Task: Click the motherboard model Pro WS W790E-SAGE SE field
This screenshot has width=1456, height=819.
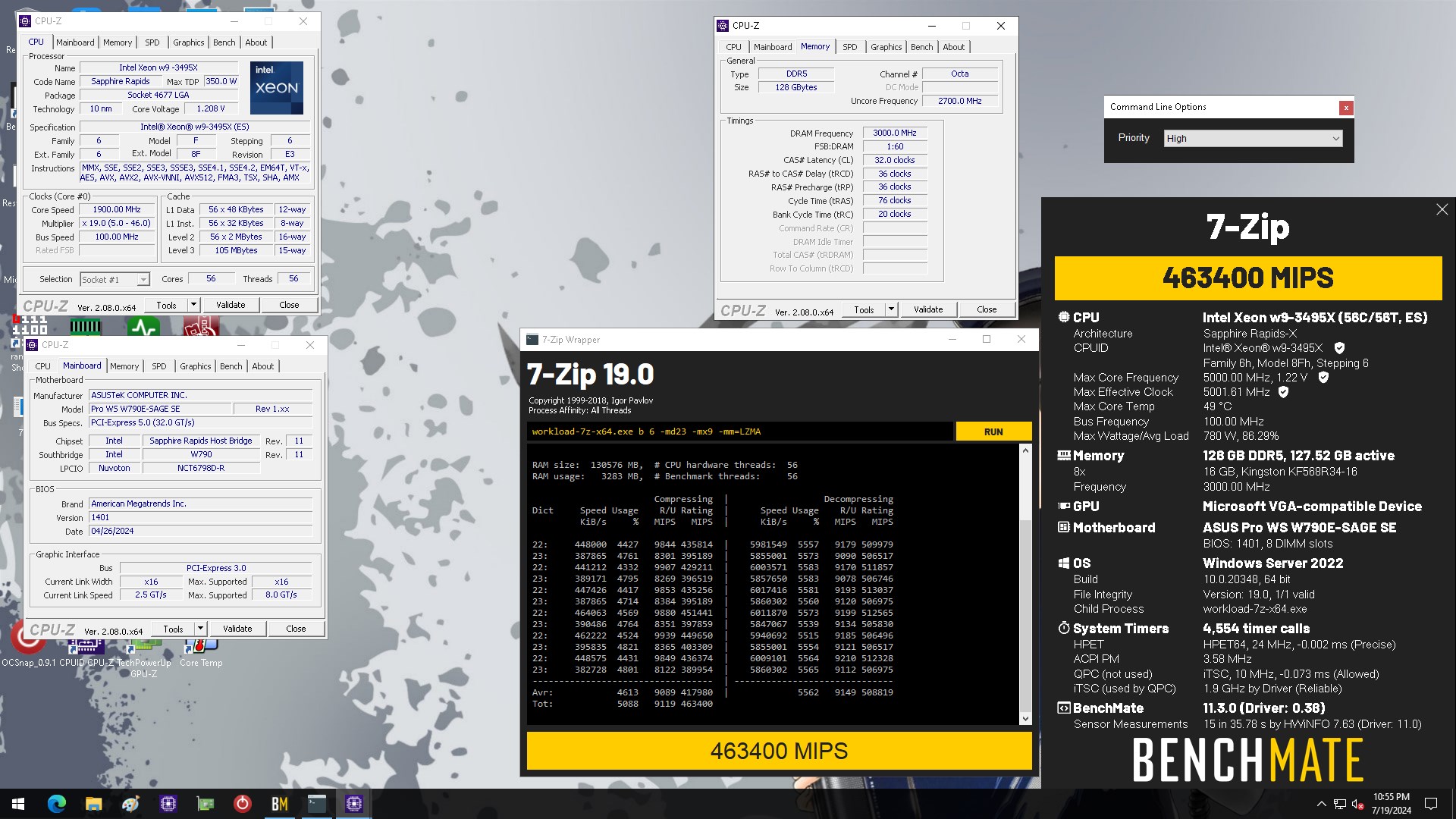Action: [160, 409]
